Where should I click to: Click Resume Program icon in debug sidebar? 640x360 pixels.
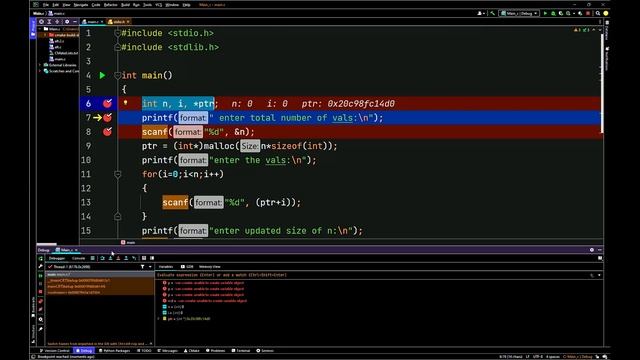(40, 276)
